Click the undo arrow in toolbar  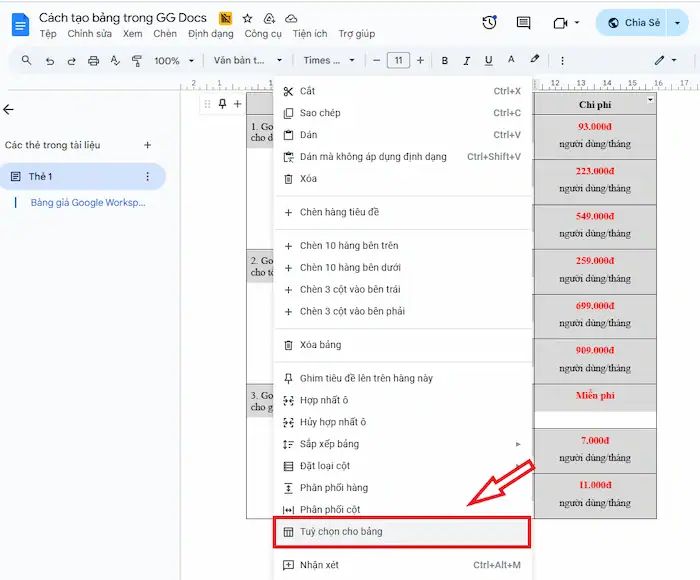point(49,61)
